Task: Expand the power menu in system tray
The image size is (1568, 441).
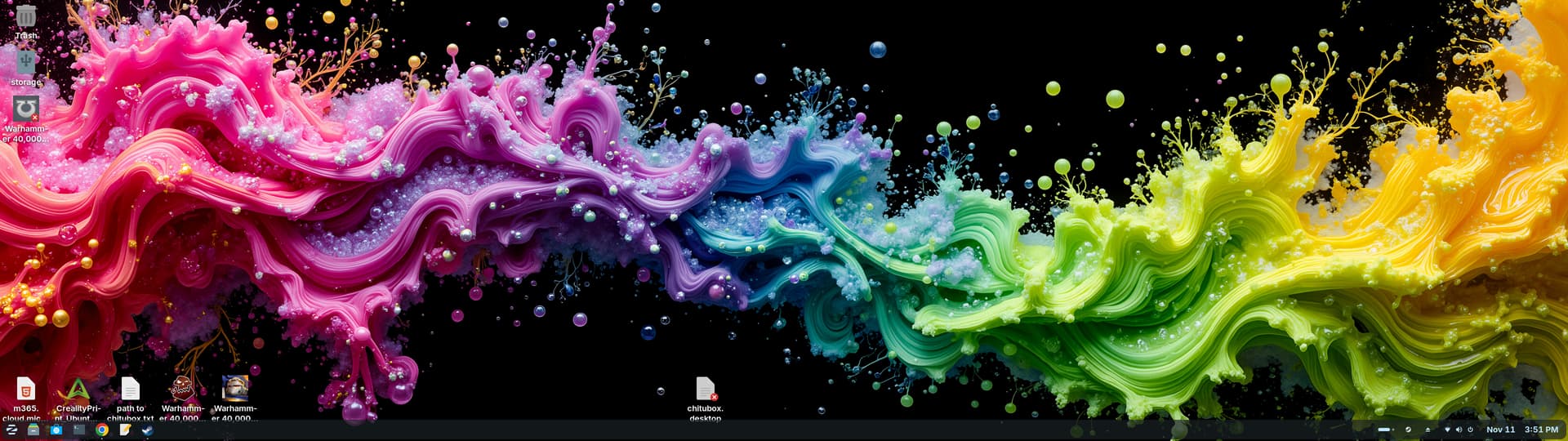Action: coord(1470,430)
